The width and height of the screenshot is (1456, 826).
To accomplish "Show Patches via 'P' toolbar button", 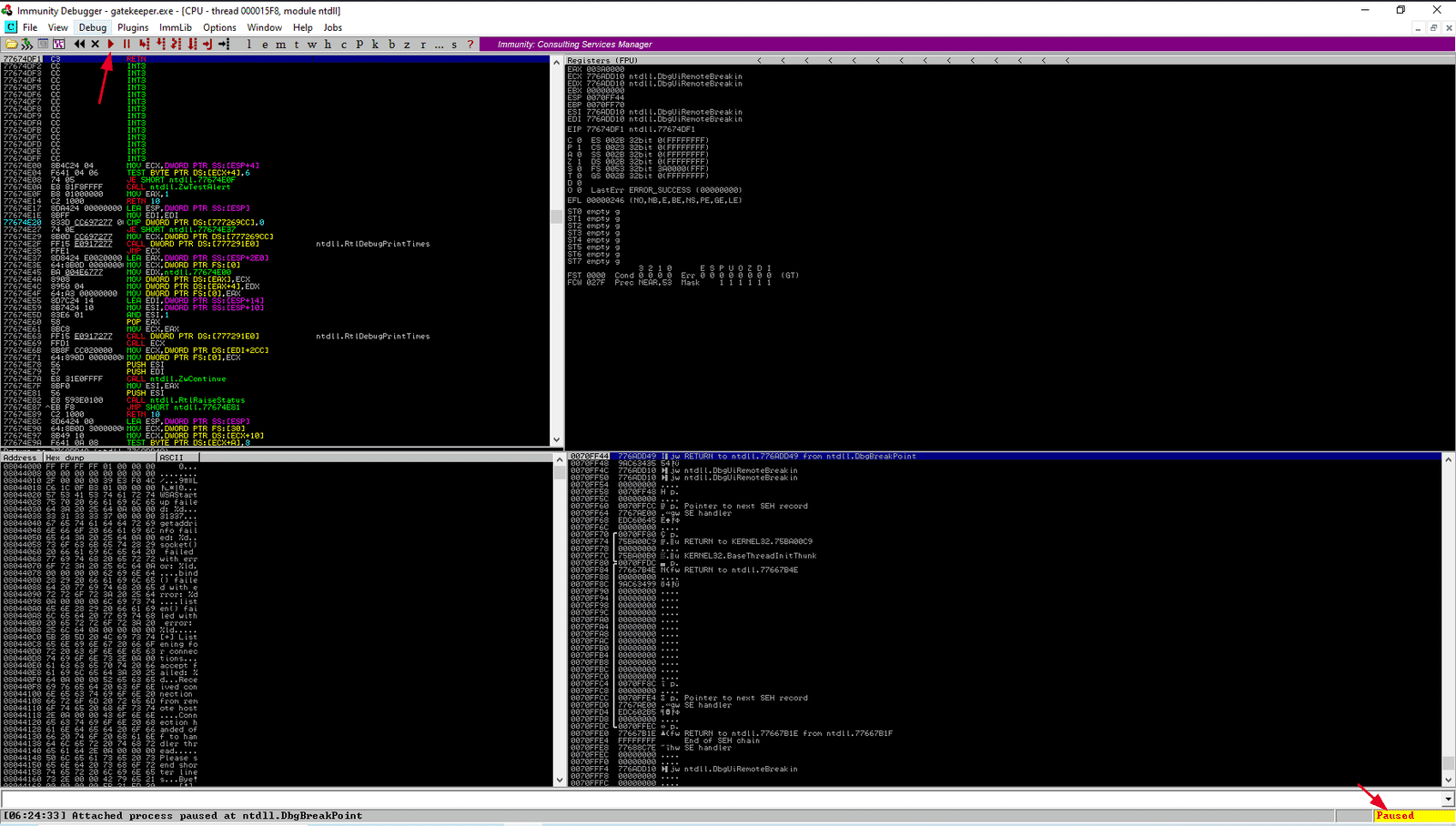I will click(x=359, y=44).
